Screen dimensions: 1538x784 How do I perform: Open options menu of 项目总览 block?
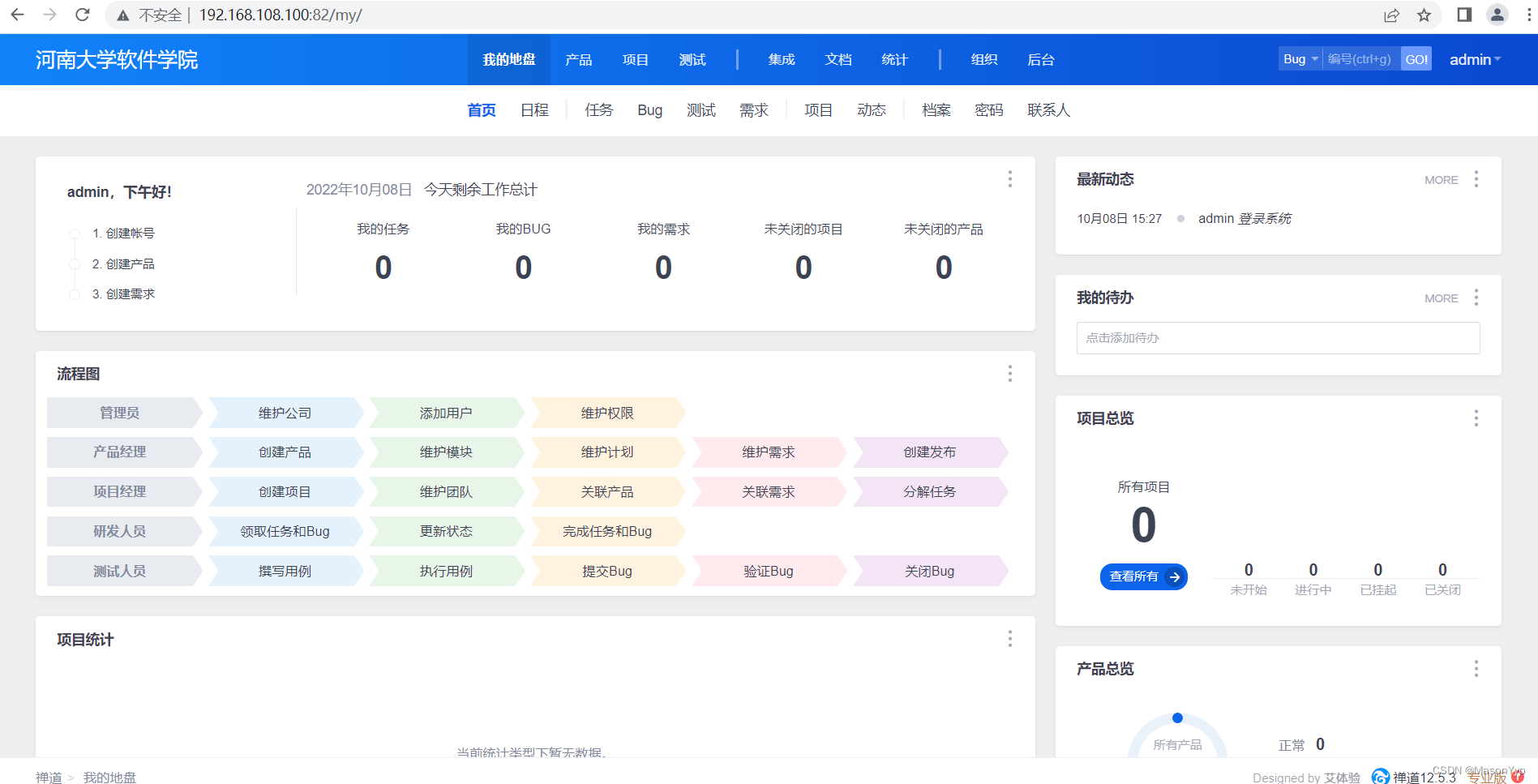click(1476, 418)
